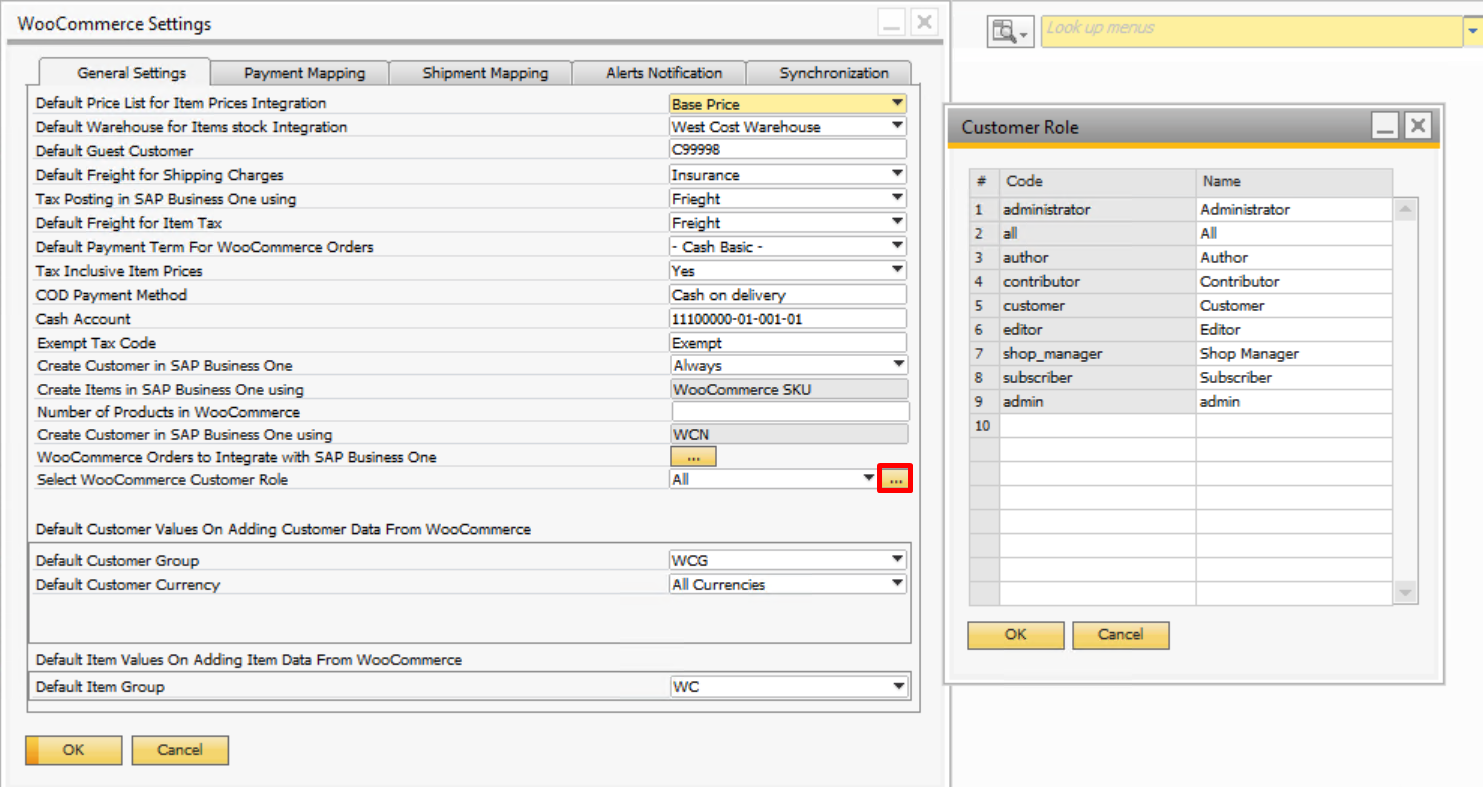Open Default Item Group WC dropdown
Screen dimensions: 1483x787
897,687
